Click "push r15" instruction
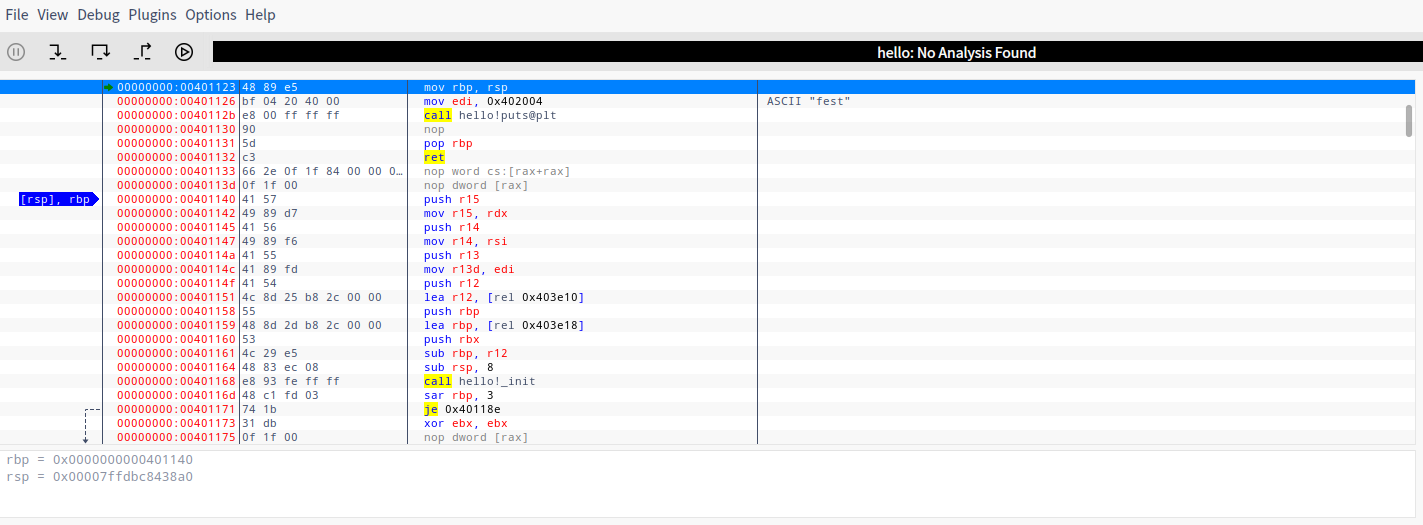The height and width of the screenshot is (525, 1423). (451, 199)
